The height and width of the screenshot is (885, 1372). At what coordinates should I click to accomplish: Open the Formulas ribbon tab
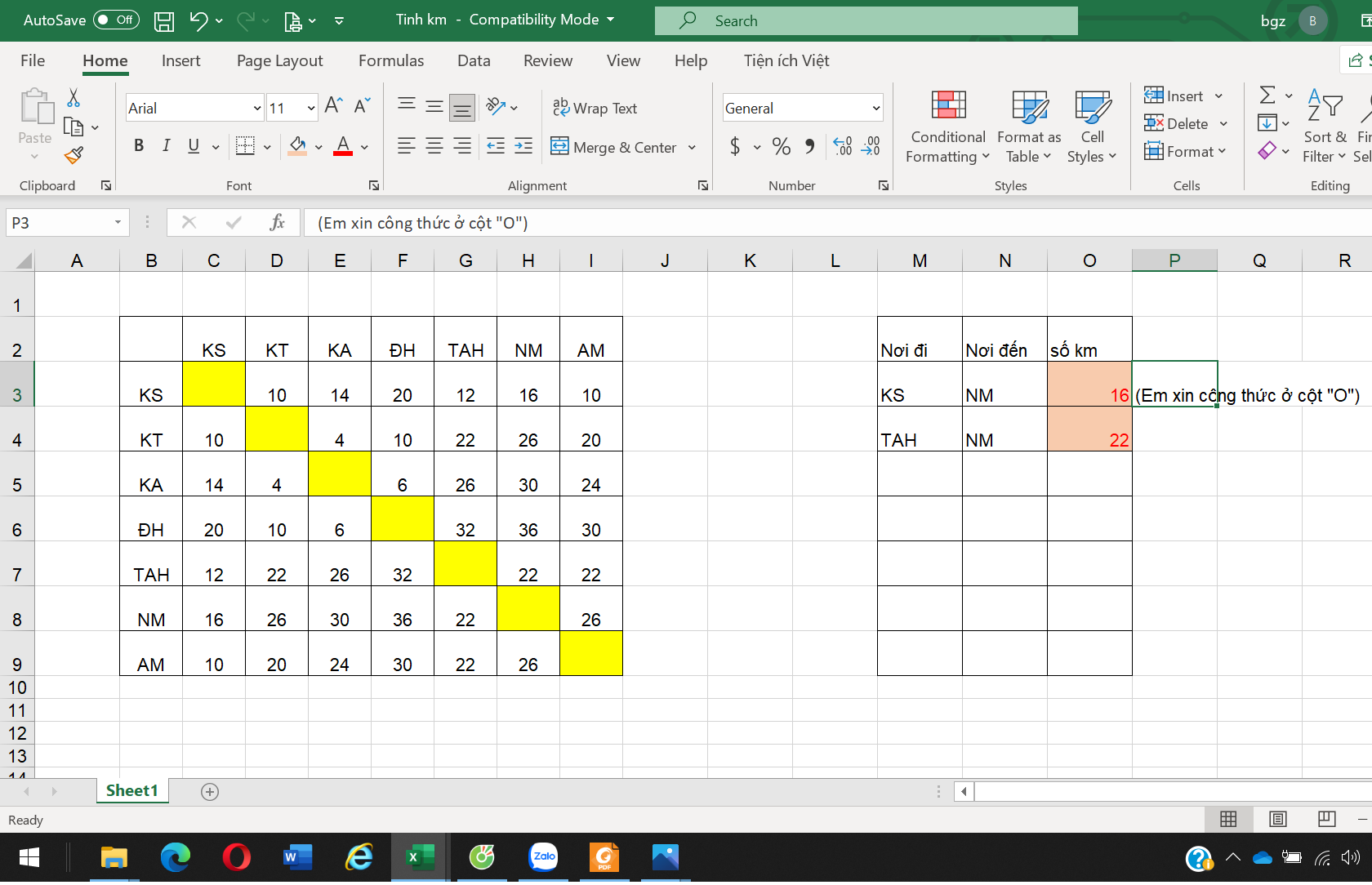tap(390, 61)
